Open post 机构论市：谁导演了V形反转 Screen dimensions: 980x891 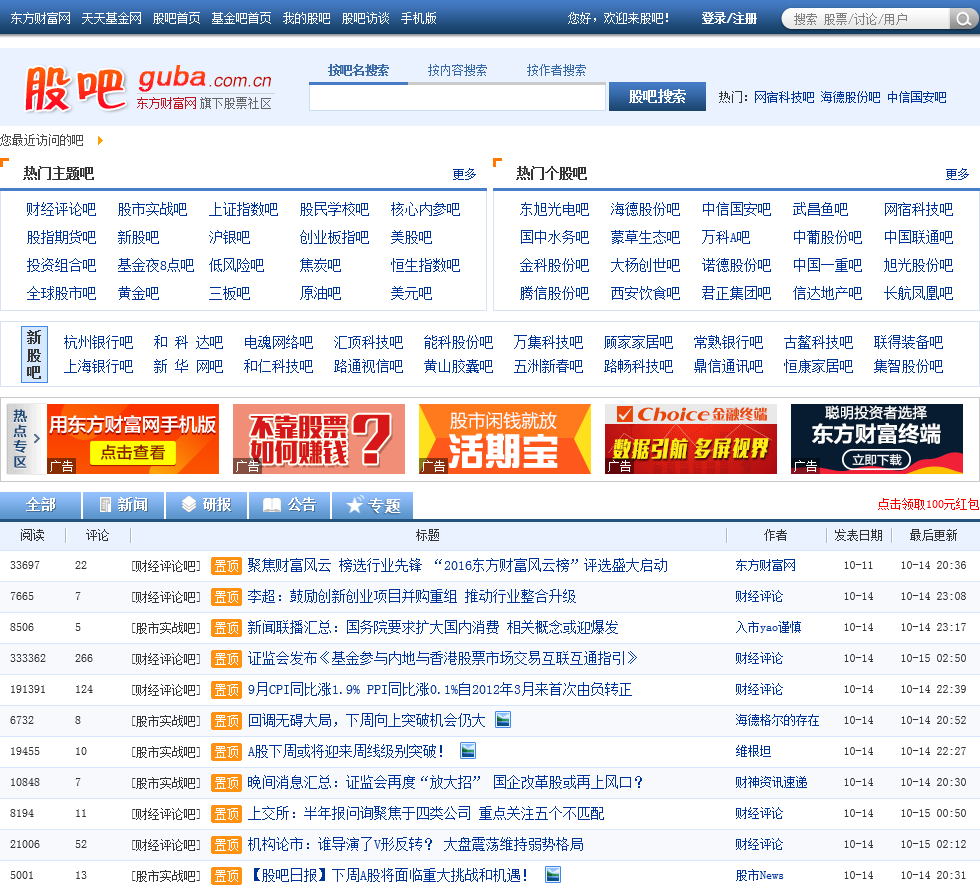pyautogui.click(x=416, y=845)
